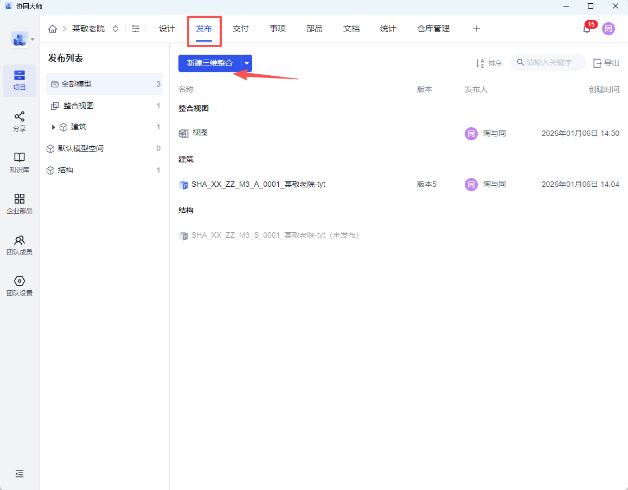Click the 团队成员 team members icon
Image resolution: width=628 pixels, height=490 pixels.
(x=20, y=245)
